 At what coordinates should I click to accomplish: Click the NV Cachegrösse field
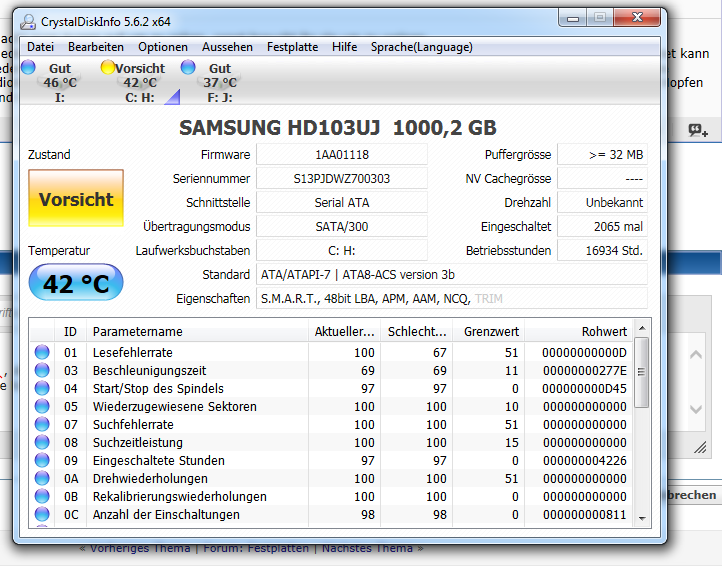click(x=602, y=179)
